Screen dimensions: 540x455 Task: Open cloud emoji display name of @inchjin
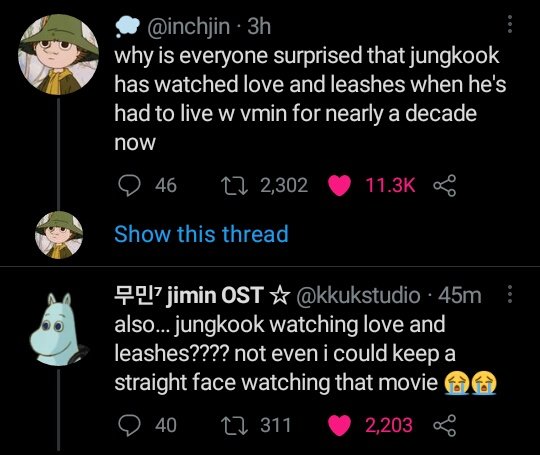click(x=127, y=27)
